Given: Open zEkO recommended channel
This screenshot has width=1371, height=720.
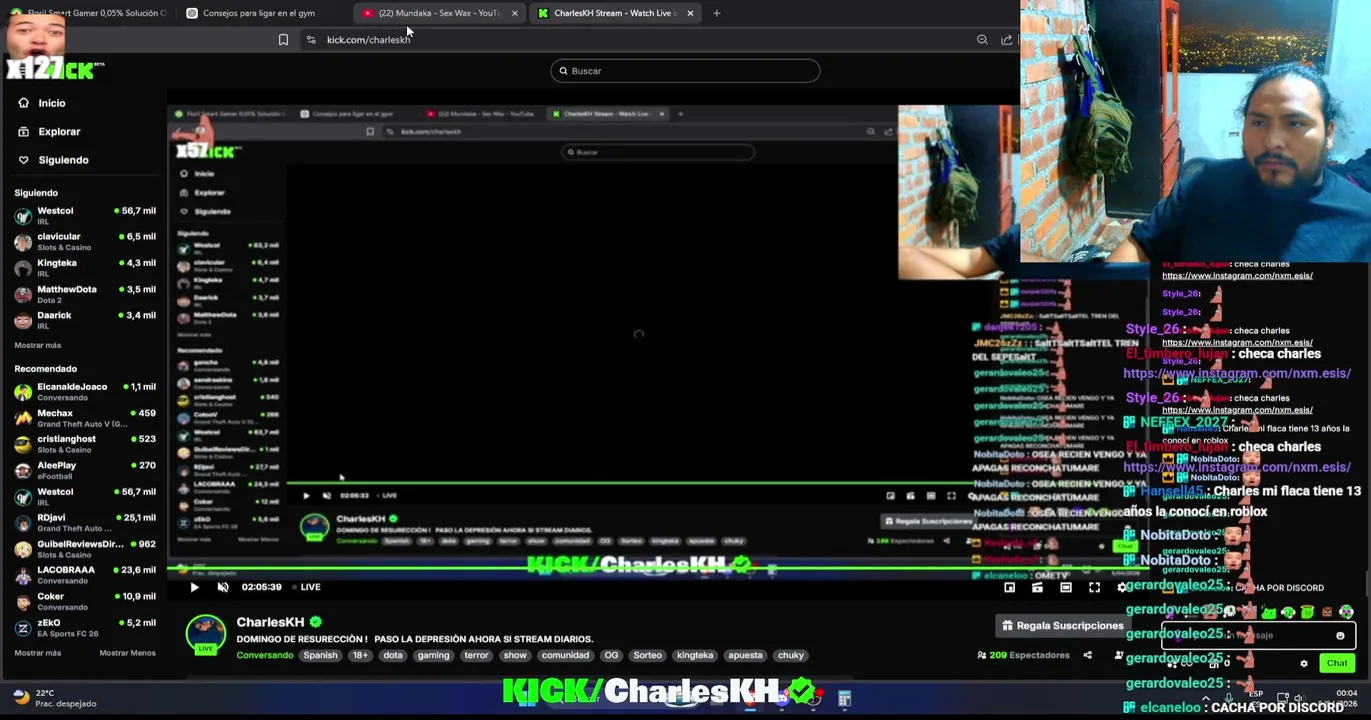Looking at the screenshot, I should pos(85,628).
